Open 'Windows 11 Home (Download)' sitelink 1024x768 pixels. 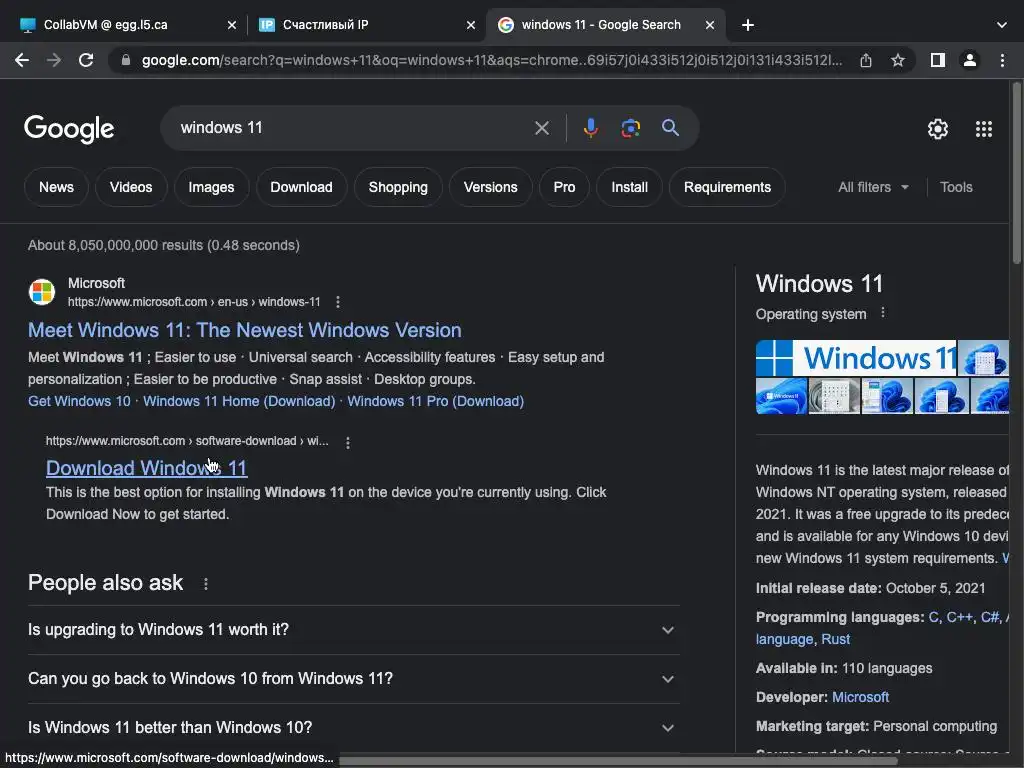[239, 401]
